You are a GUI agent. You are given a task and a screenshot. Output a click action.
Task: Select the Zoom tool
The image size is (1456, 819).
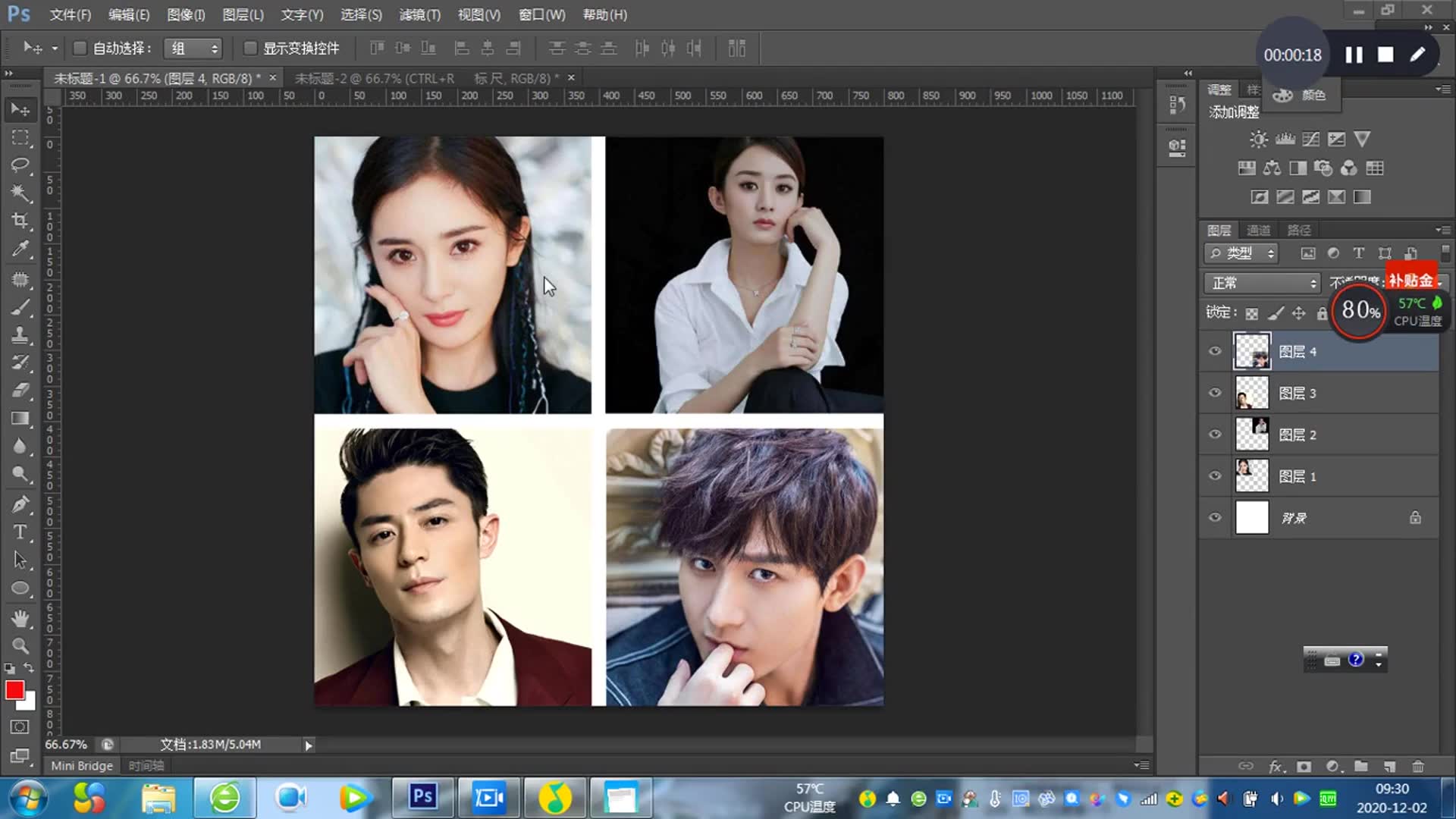(x=20, y=645)
